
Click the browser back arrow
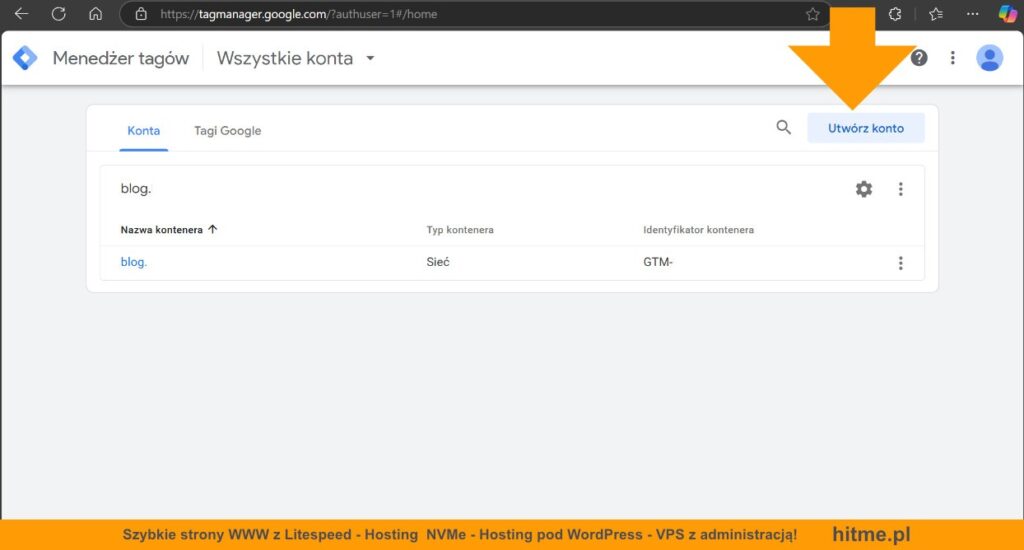coord(21,14)
